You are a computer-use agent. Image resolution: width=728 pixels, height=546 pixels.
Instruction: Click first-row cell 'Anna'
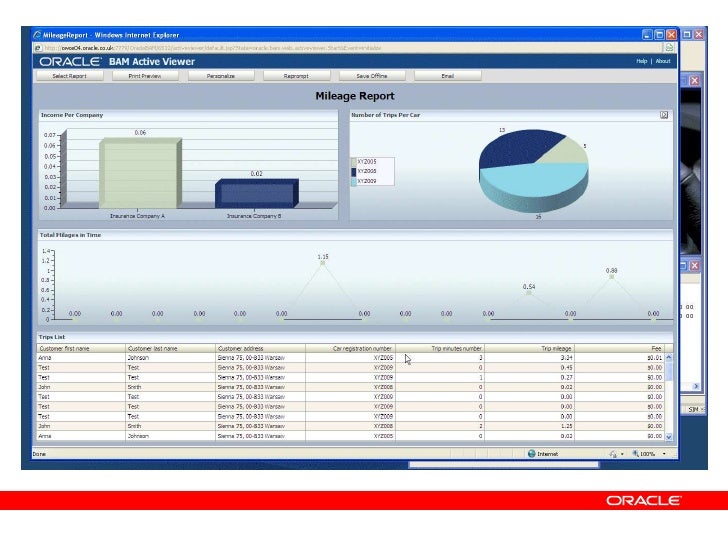click(81, 358)
